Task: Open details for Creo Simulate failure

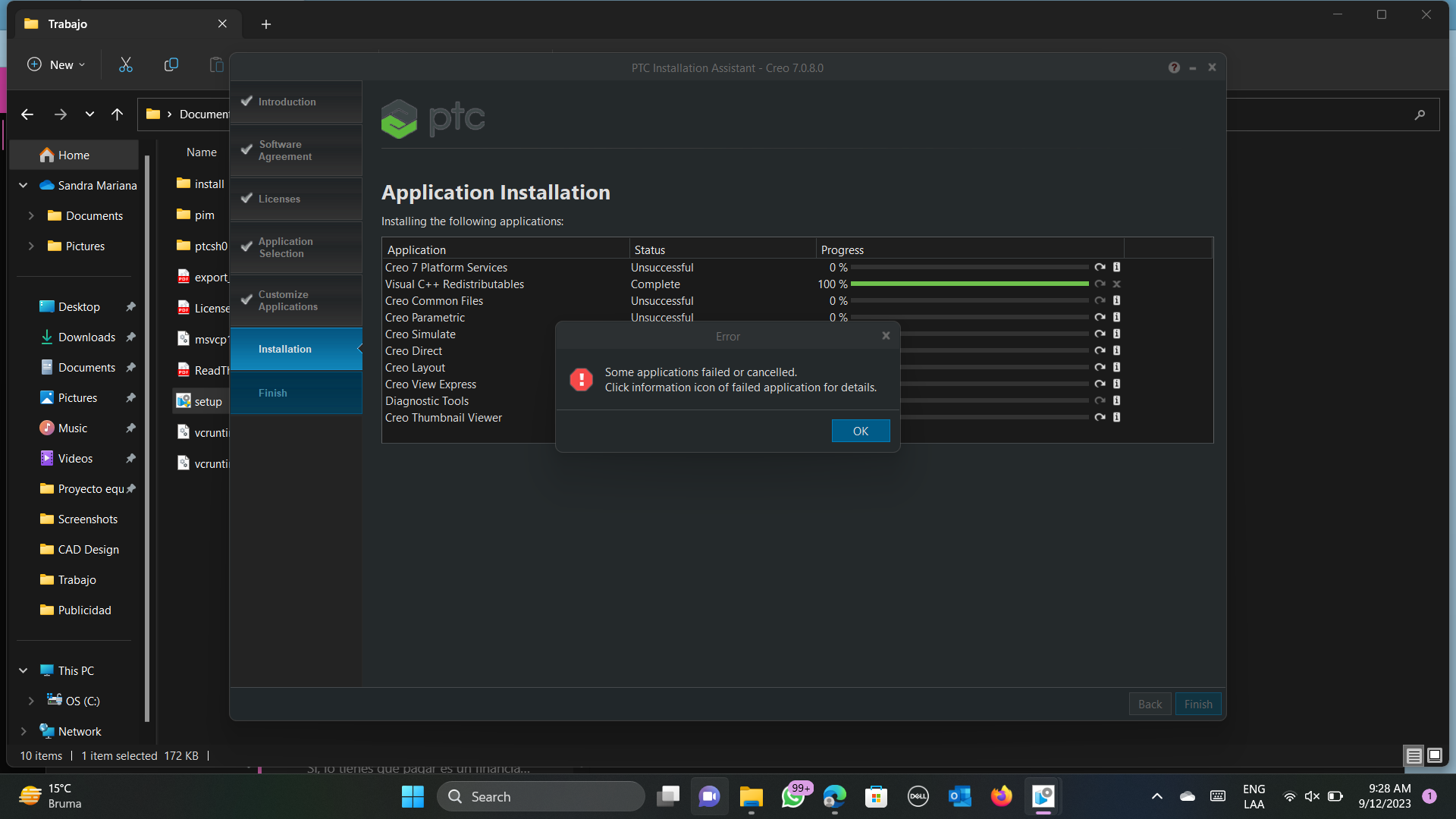Action: [x=1116, y=334]
